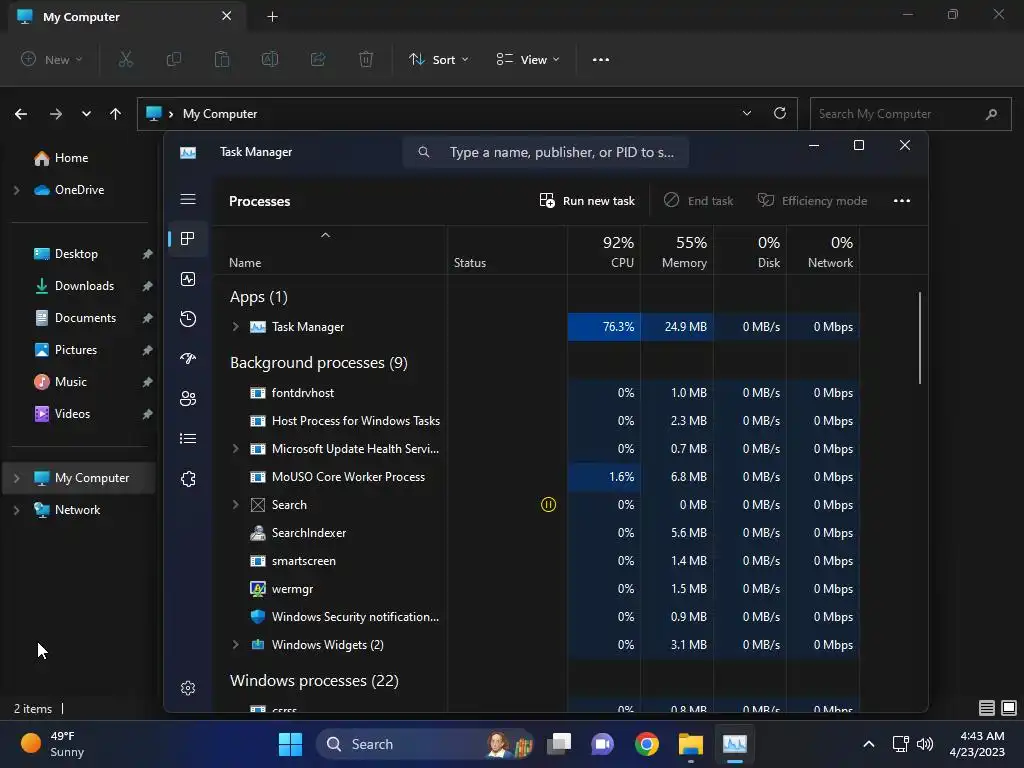Click the Copy icon in File Explorer toolbar

pos(174,59)
